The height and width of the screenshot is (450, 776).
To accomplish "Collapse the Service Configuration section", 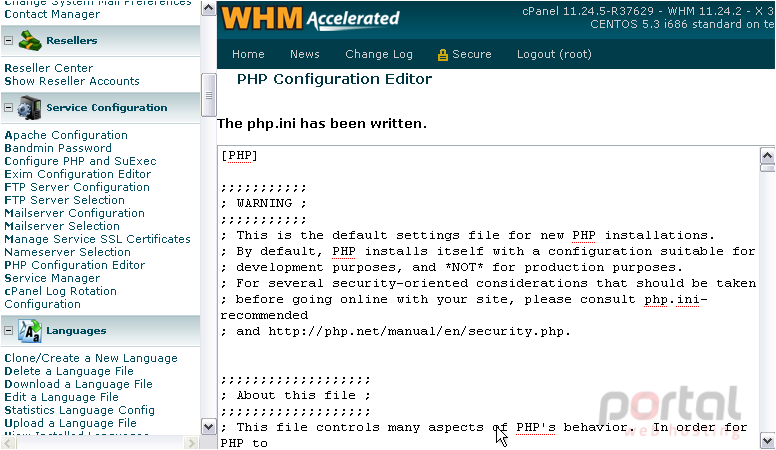I will click(x=8, y=107).
